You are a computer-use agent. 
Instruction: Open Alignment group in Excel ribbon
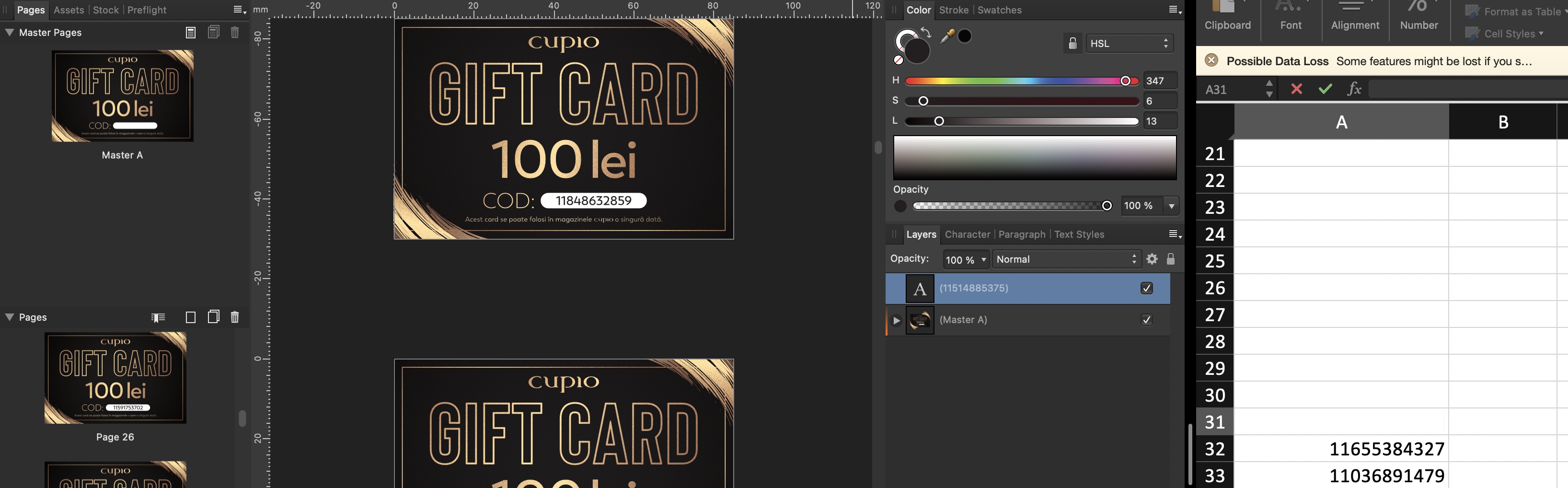(x=1355, y=16)
